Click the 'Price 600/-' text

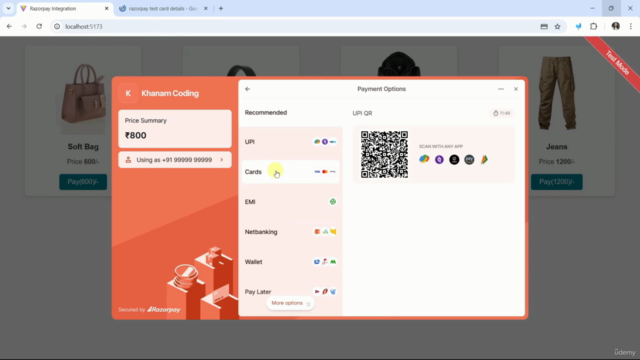(83, 162)
